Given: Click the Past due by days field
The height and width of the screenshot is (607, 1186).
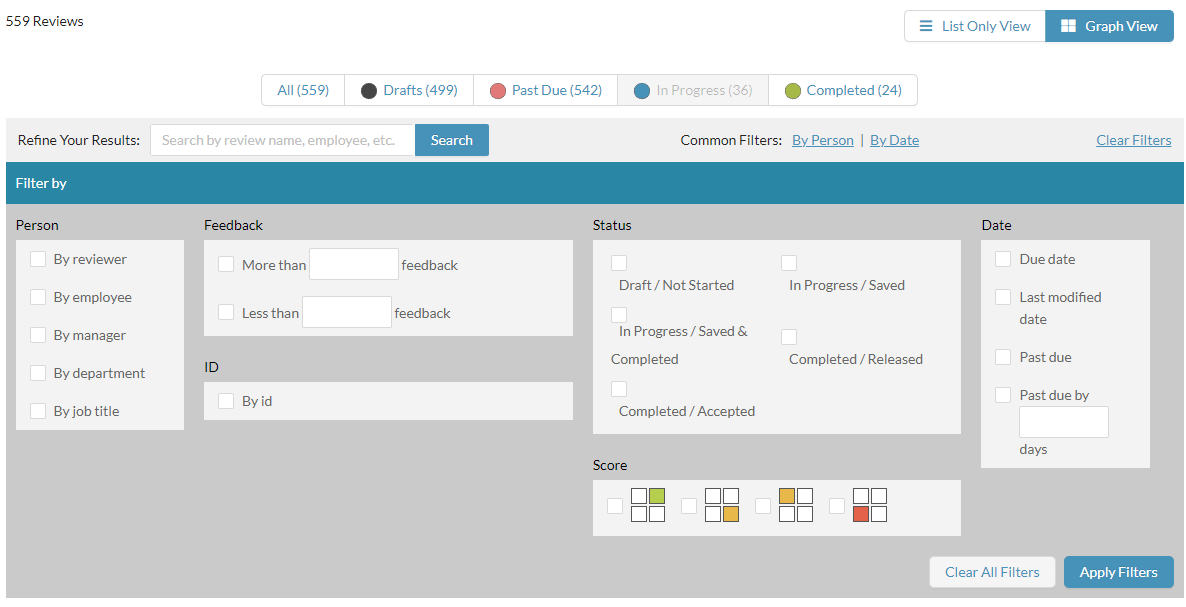Looking at the screenshot, I should [x=1063, y=422].
